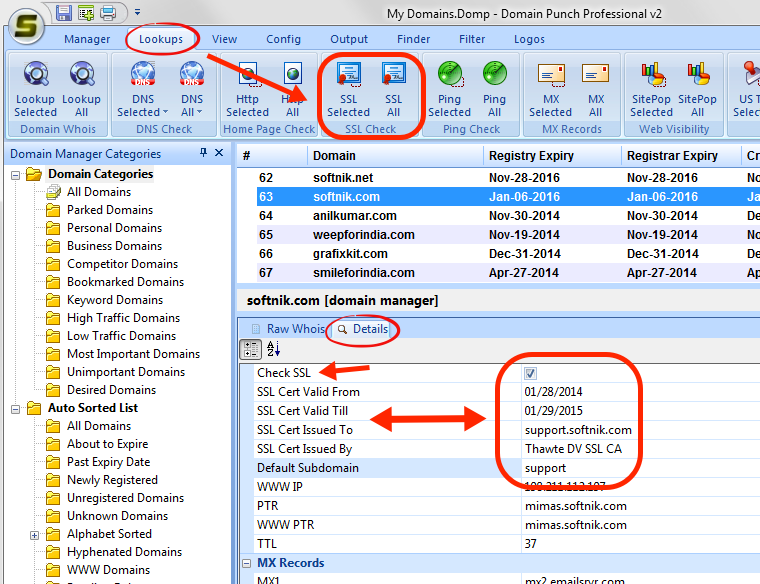Open the Newly Registered list
Screen dimensions: 760x584
point(112,480)
